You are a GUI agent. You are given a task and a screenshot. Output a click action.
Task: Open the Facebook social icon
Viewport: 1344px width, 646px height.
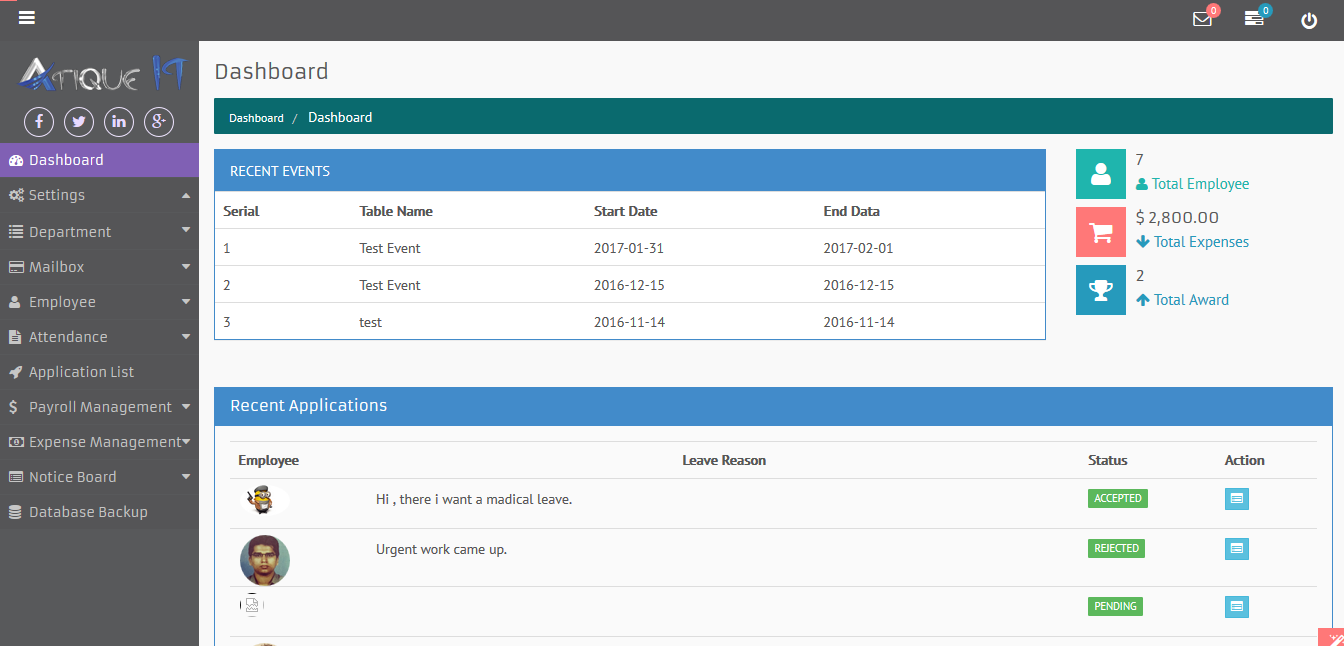tap(38, 121)
